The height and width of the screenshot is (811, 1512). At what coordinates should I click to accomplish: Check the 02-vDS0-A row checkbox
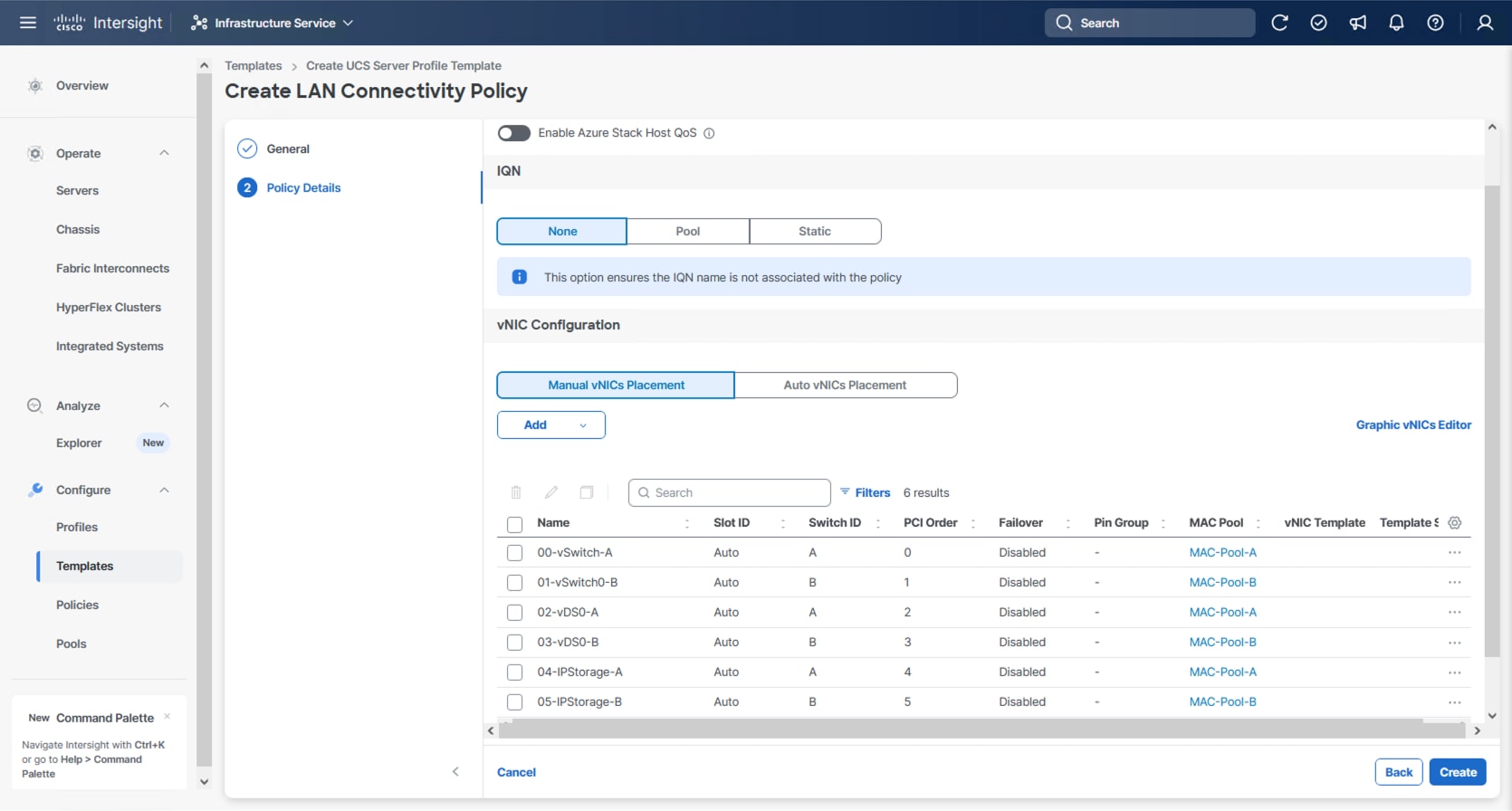pos(515,613)
